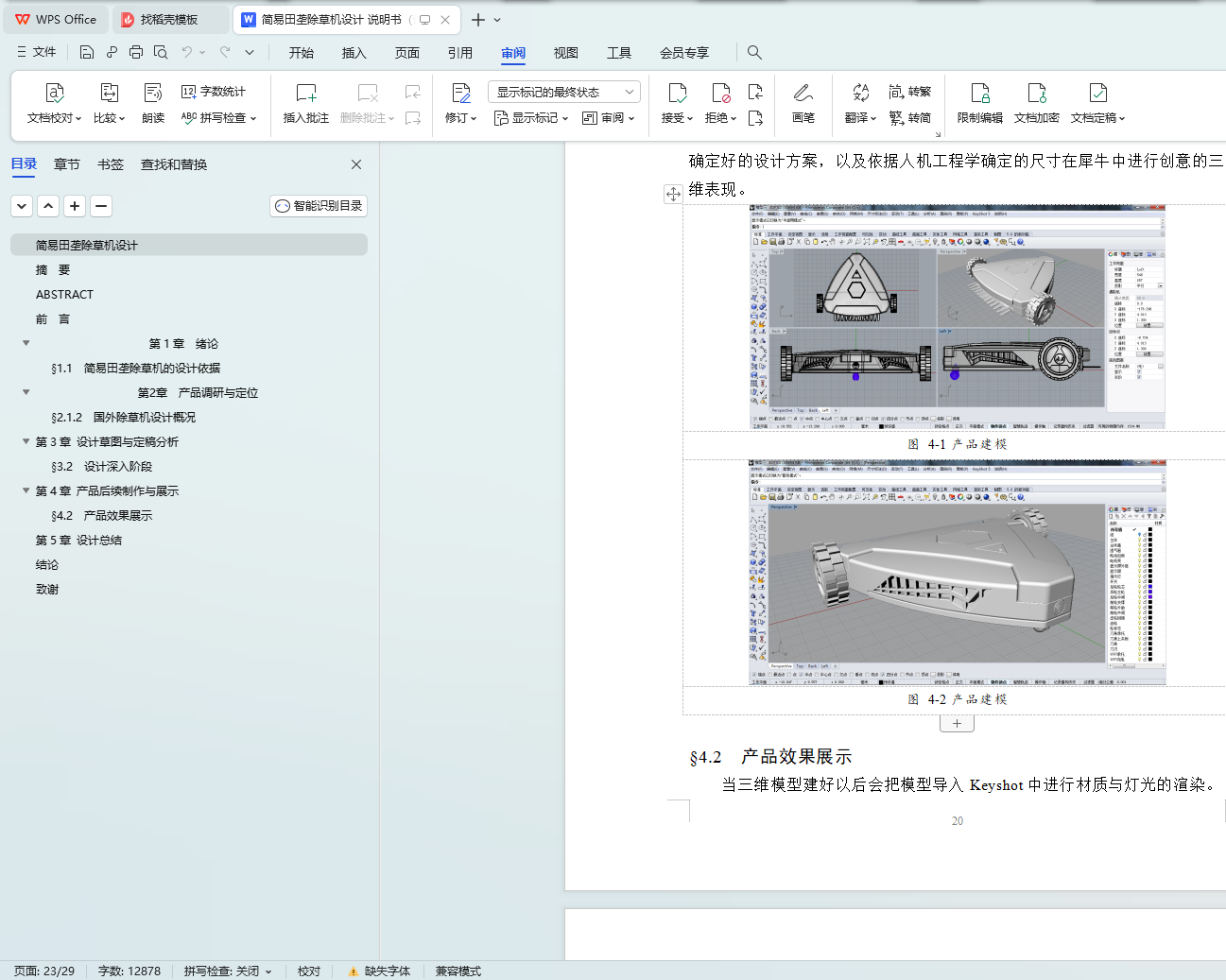Viewport: 1226px width, 980px height.
Task: Switch to the 开始 ribbon tab
Action: [x=302, y=53]
